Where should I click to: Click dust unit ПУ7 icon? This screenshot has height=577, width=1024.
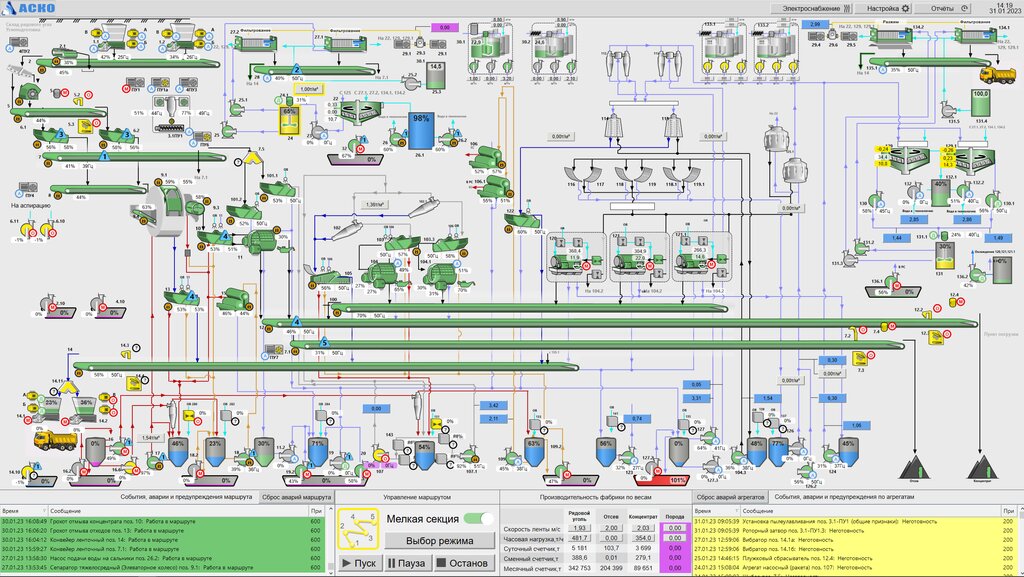274,350
